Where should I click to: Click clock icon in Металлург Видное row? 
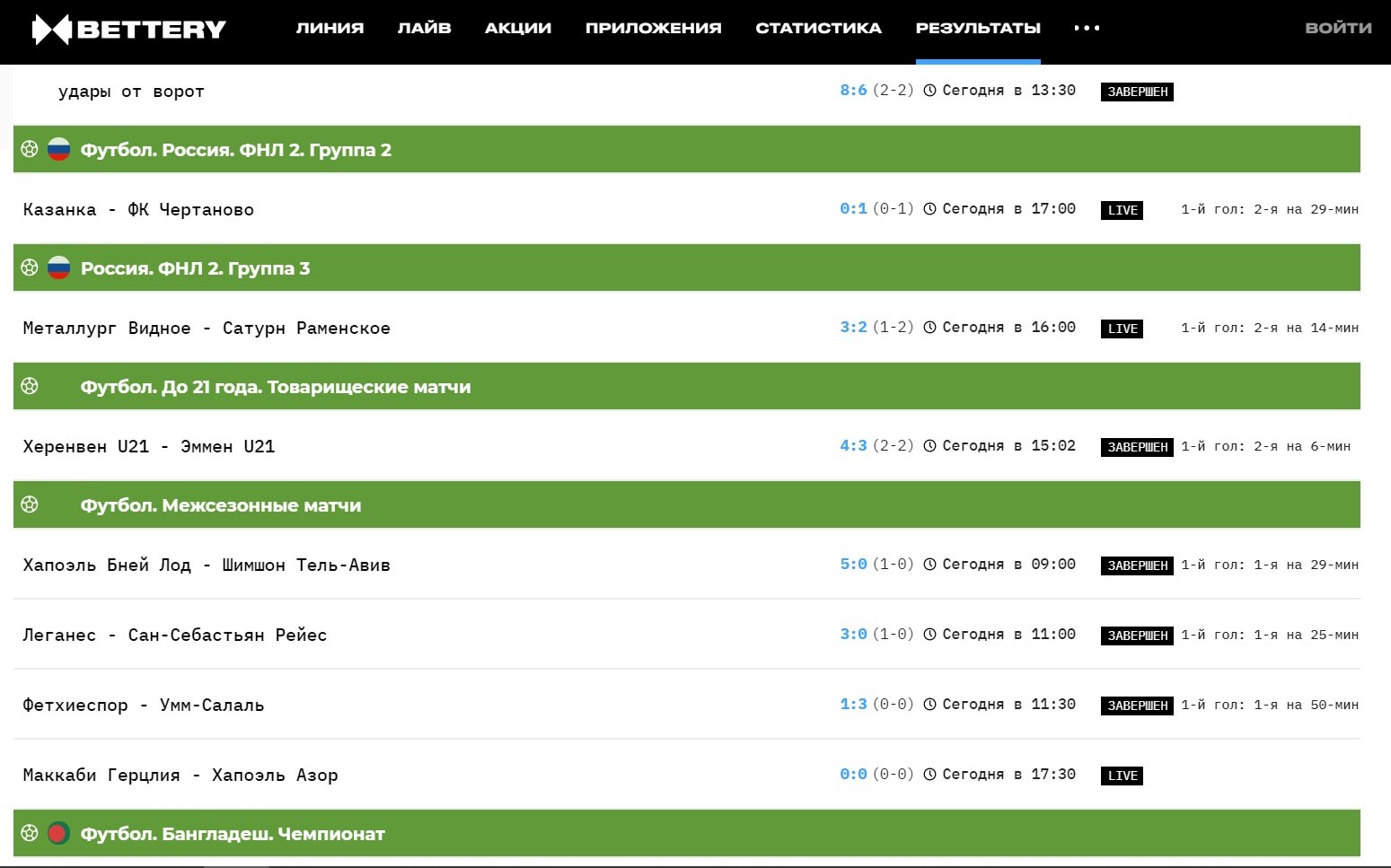pos(930,327)
